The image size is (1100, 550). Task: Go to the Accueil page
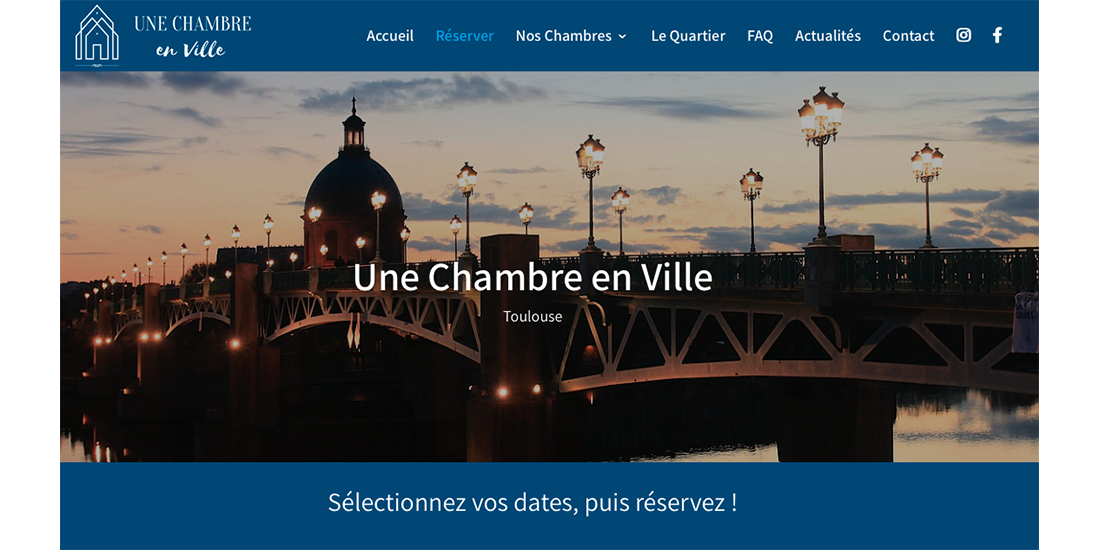click(390, 36)
